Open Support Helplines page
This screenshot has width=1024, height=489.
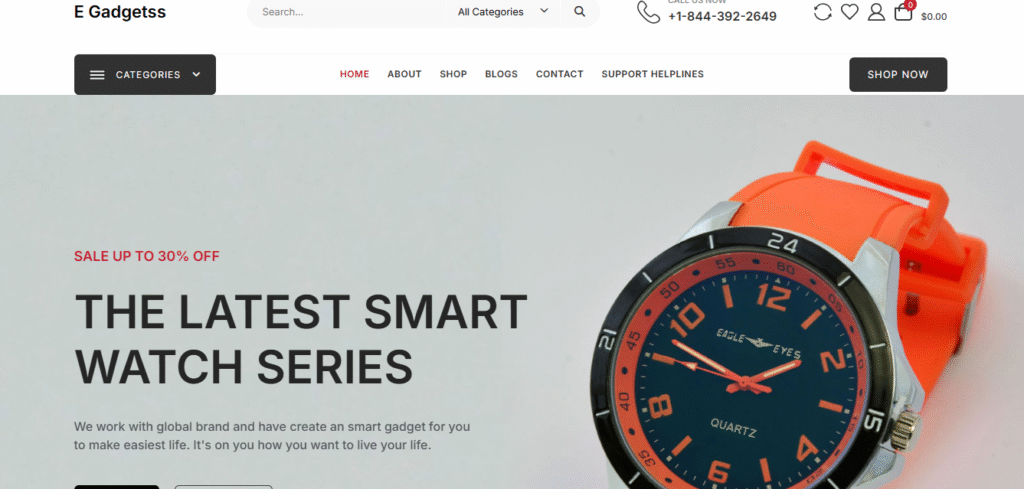(652, 74)
